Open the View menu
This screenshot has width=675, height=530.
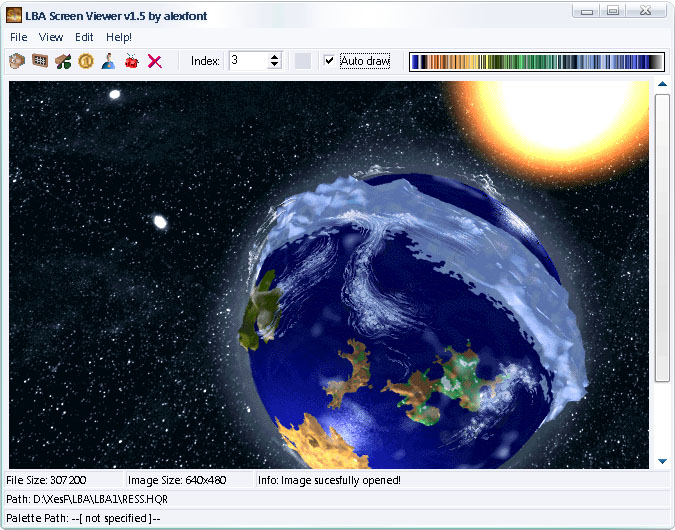[51, 37]
